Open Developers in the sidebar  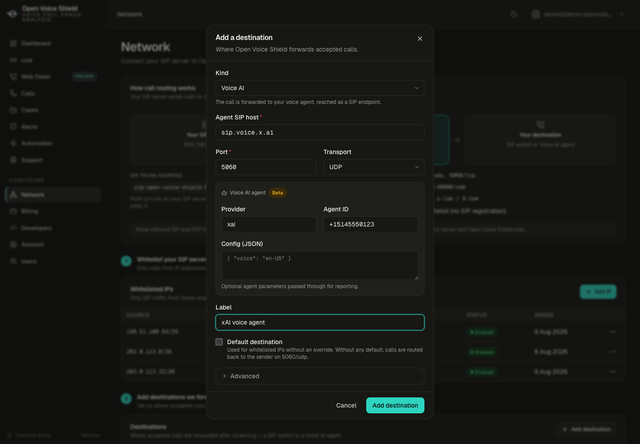click(x=53, y=228)
